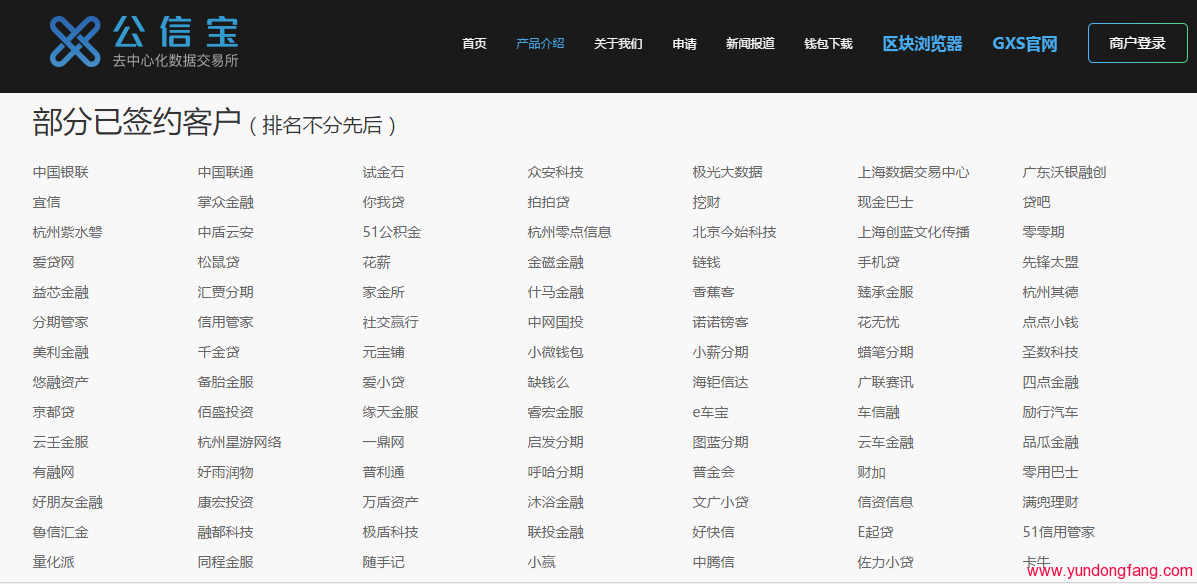Open 上海数据交易中心 client link
The image size is (1197, 584).
tap(915, 171)
